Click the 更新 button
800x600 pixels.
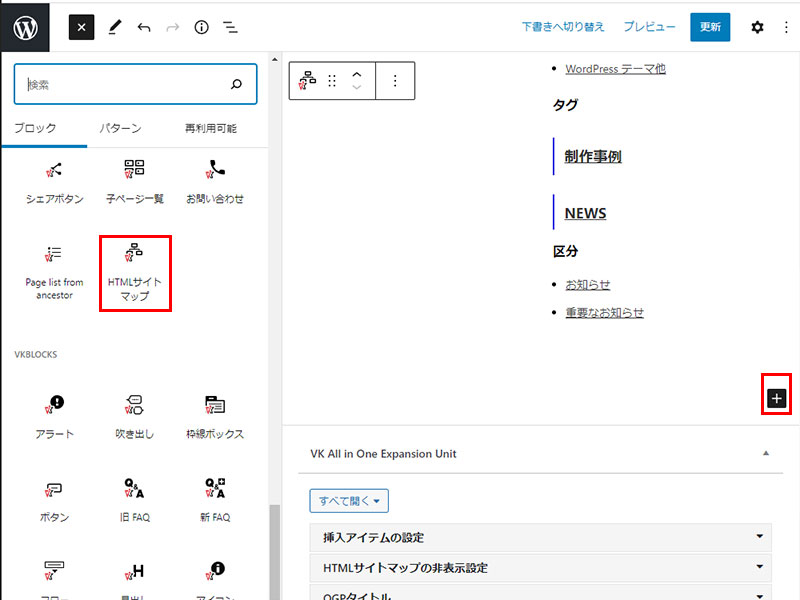point(710,27)
